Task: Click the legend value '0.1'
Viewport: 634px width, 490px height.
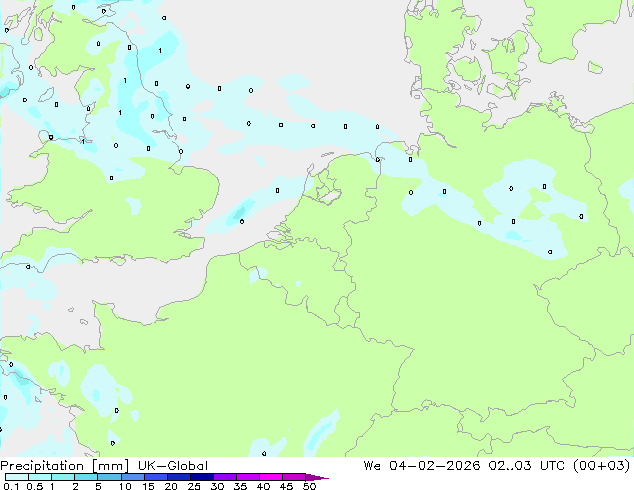Action: (11, 486)
